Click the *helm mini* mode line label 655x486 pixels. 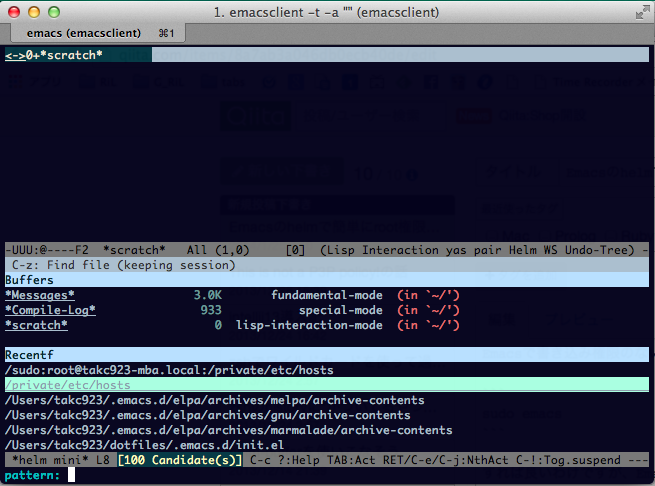[50, 460]
